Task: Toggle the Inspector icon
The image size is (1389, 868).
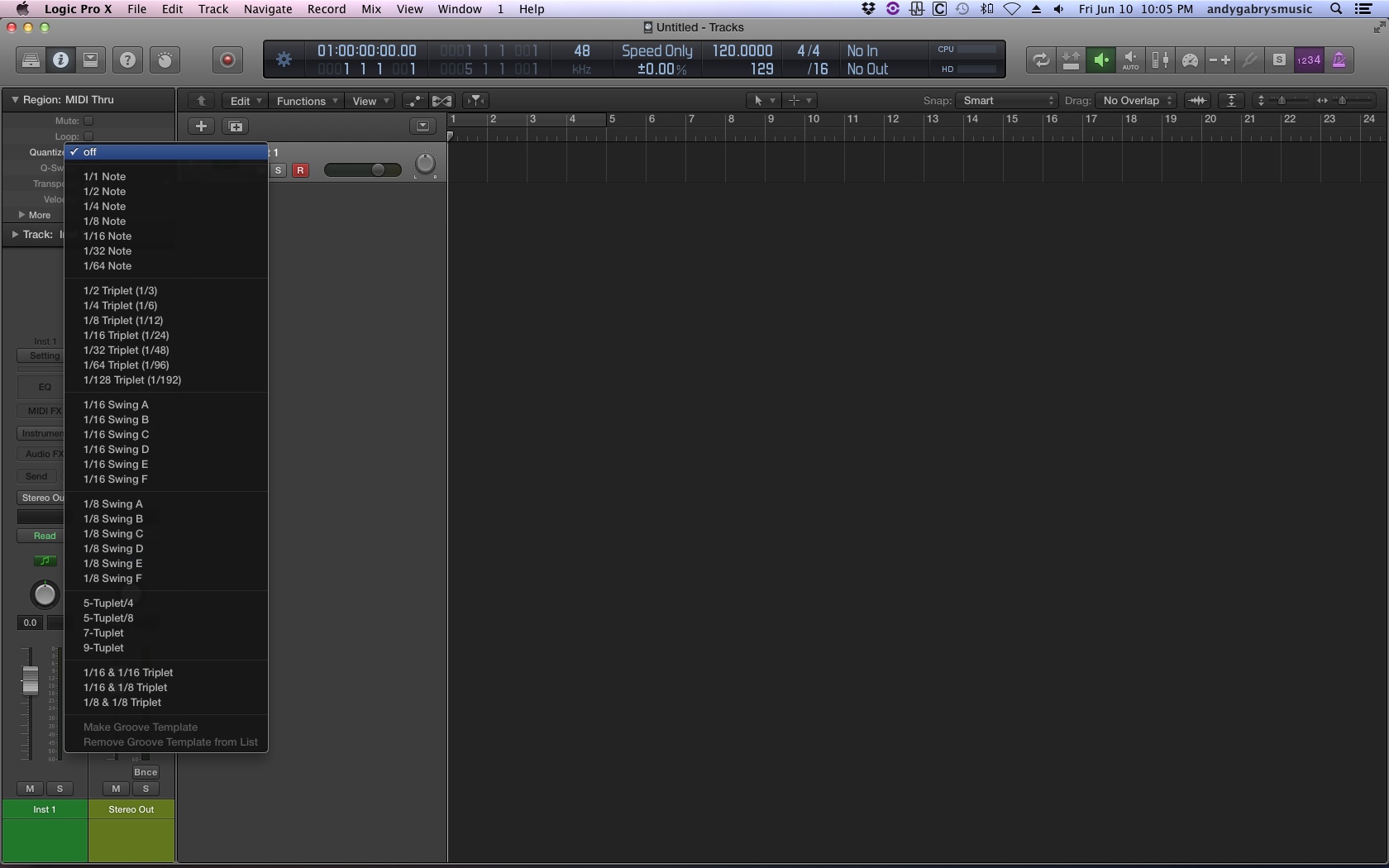Action: pos(60,60)
